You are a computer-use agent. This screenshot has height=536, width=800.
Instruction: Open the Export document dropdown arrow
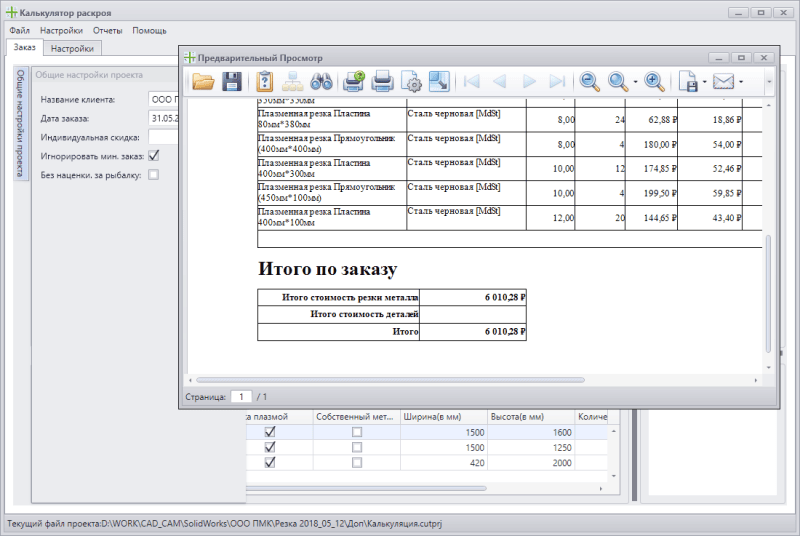point(704,82)
